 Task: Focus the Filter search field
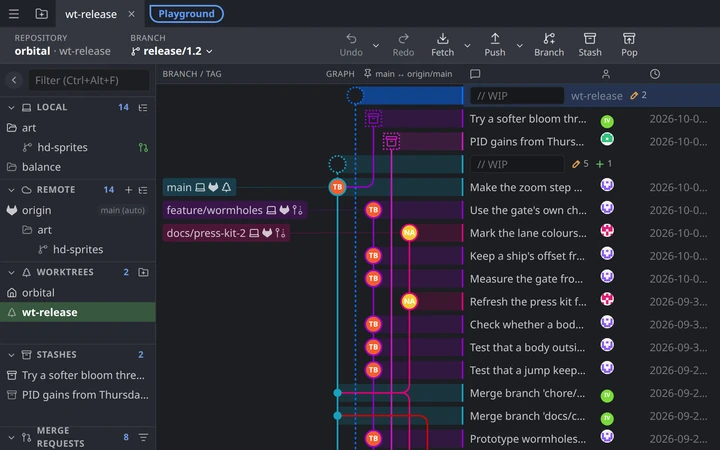tap(89, 80)
